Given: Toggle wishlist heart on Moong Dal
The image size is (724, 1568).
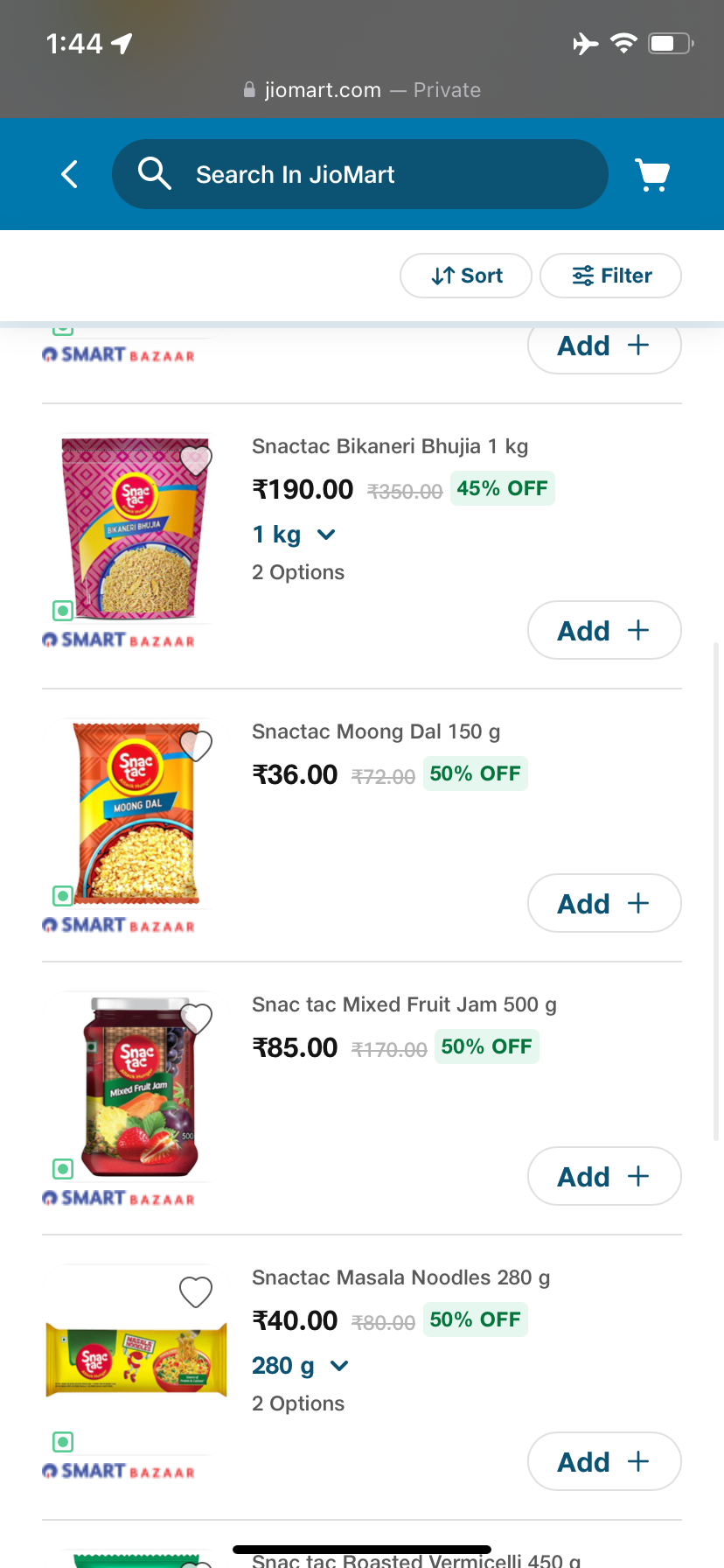Looking at the screenshot, I should tap(196, 745).
